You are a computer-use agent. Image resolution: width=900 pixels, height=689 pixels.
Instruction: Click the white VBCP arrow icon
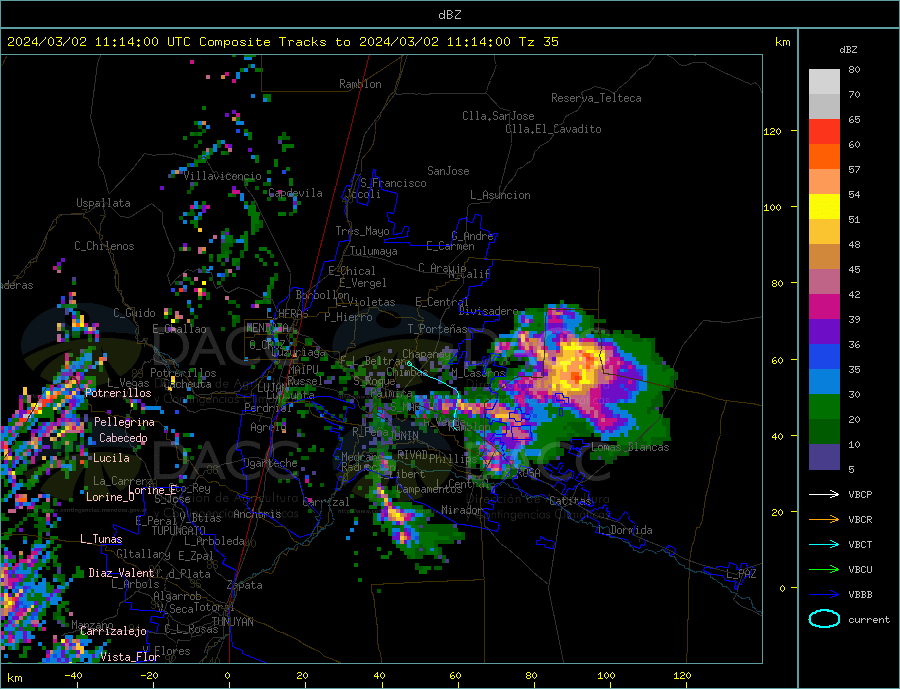coord(824,494)
